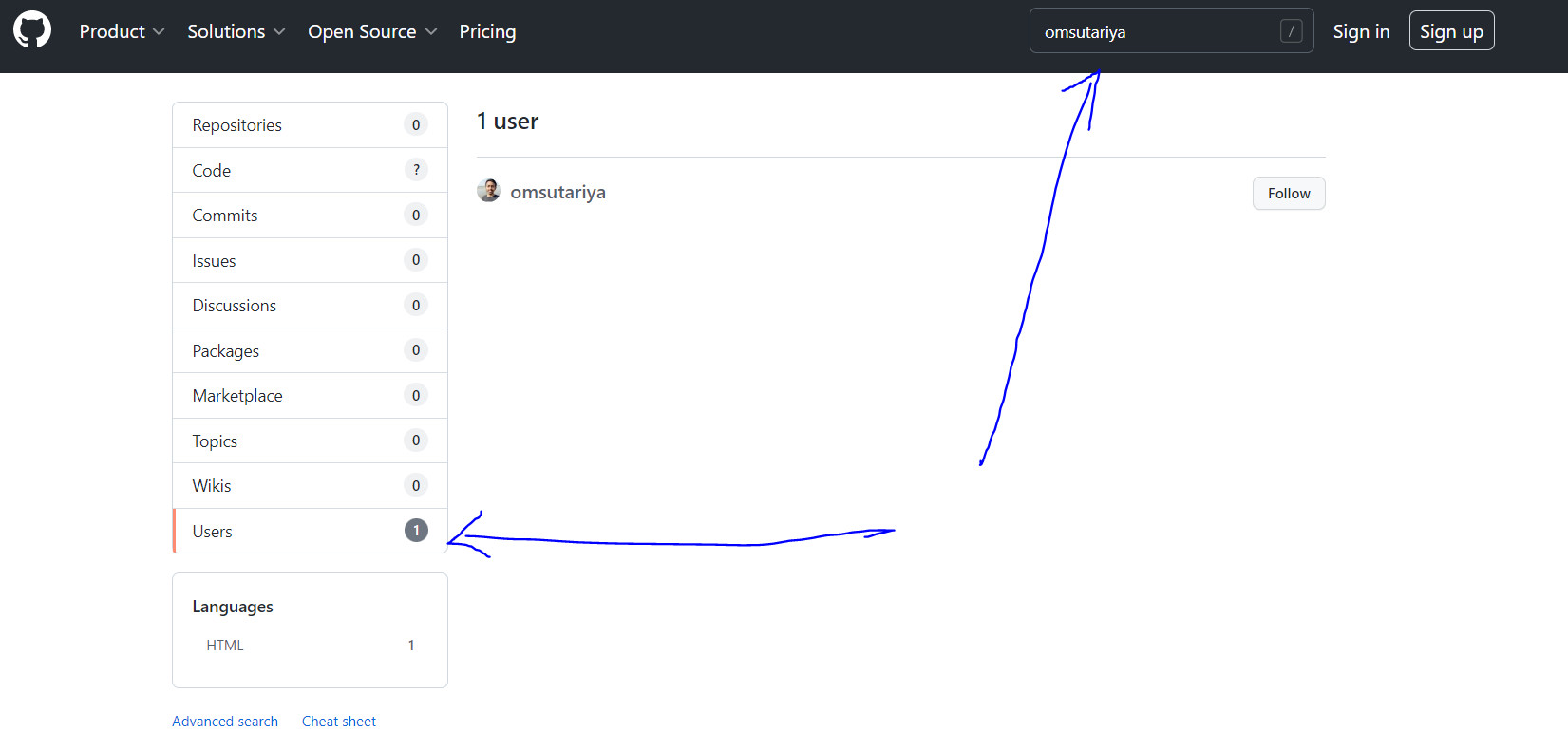
Task: Show Issues search results
Action: [310, 260]
